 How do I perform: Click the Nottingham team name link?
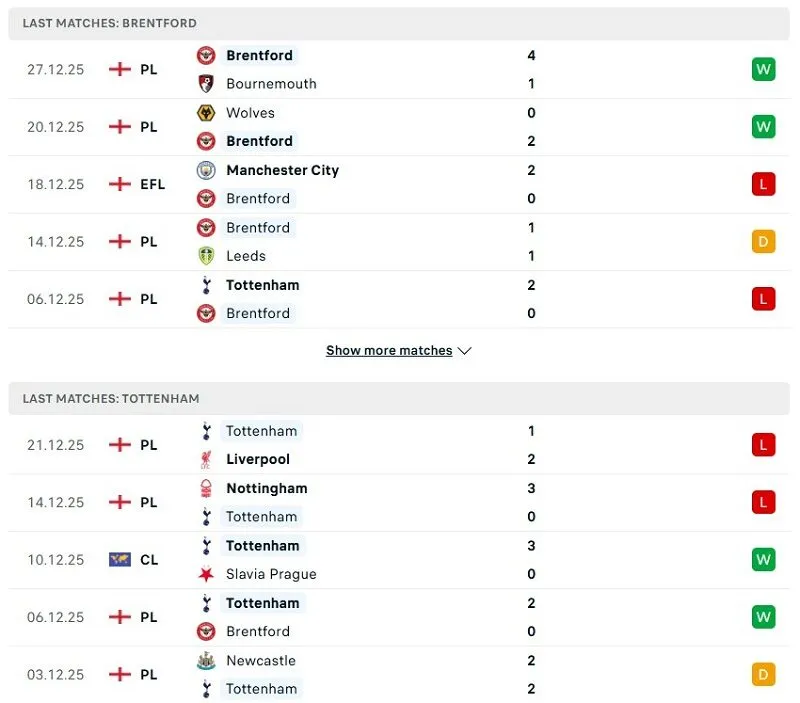(x=266, y=488)
